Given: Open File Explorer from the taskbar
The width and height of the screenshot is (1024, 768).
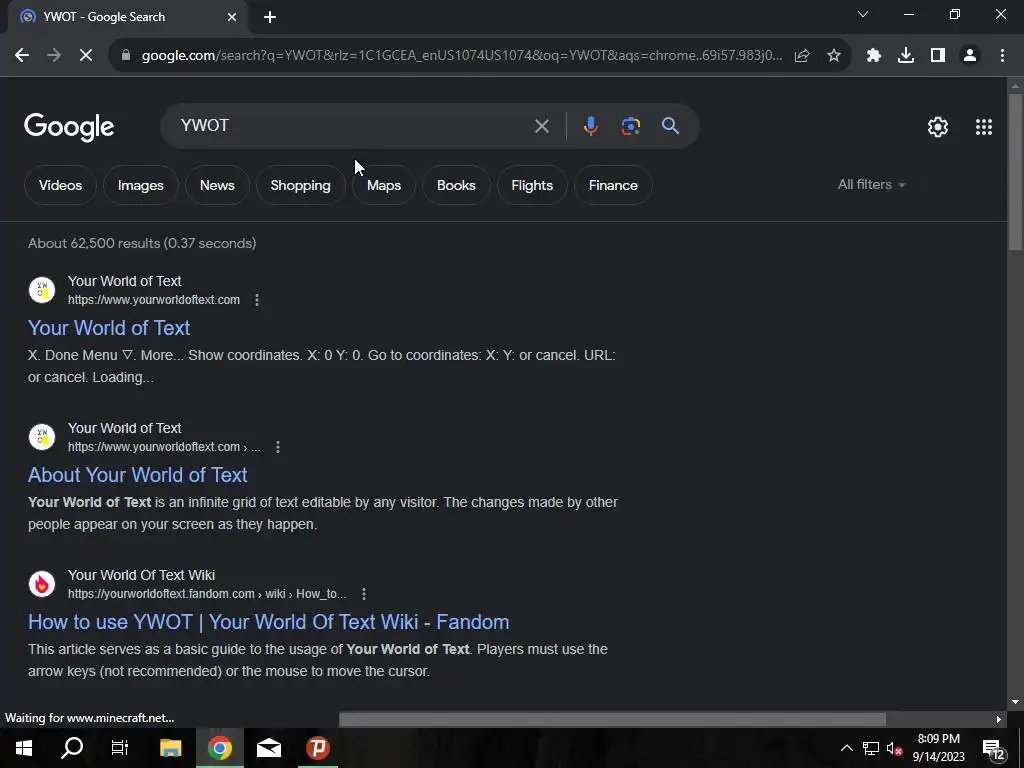Looking at the screenshot, I should (x=170, y=748).
